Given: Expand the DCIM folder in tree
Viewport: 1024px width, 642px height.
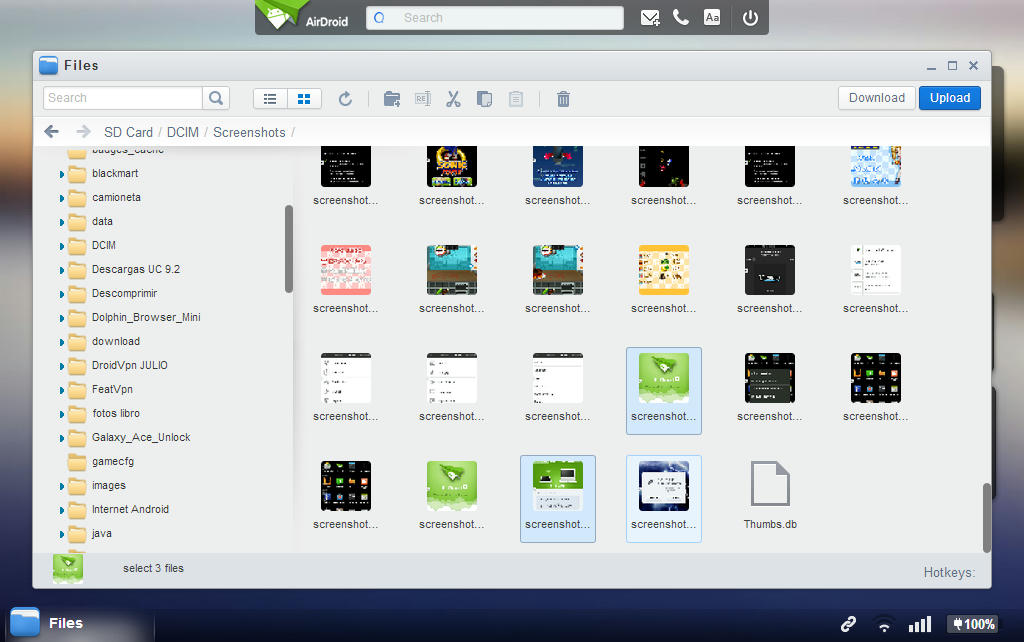Looking at the screenshot, I should [61, 246].
